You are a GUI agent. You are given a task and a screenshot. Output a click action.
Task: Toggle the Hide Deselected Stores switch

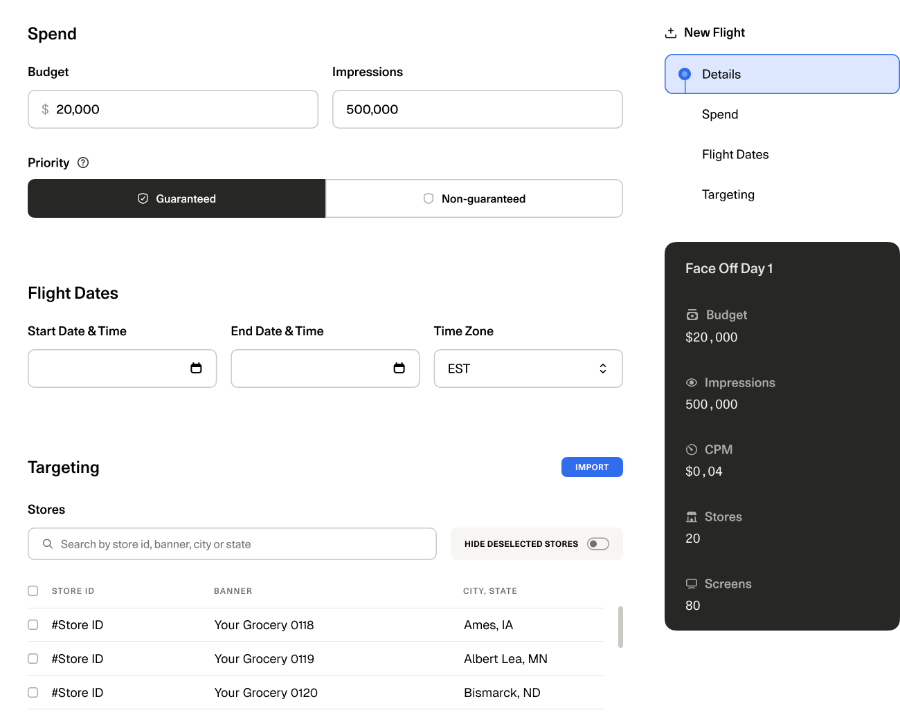(x=598, y=544)
